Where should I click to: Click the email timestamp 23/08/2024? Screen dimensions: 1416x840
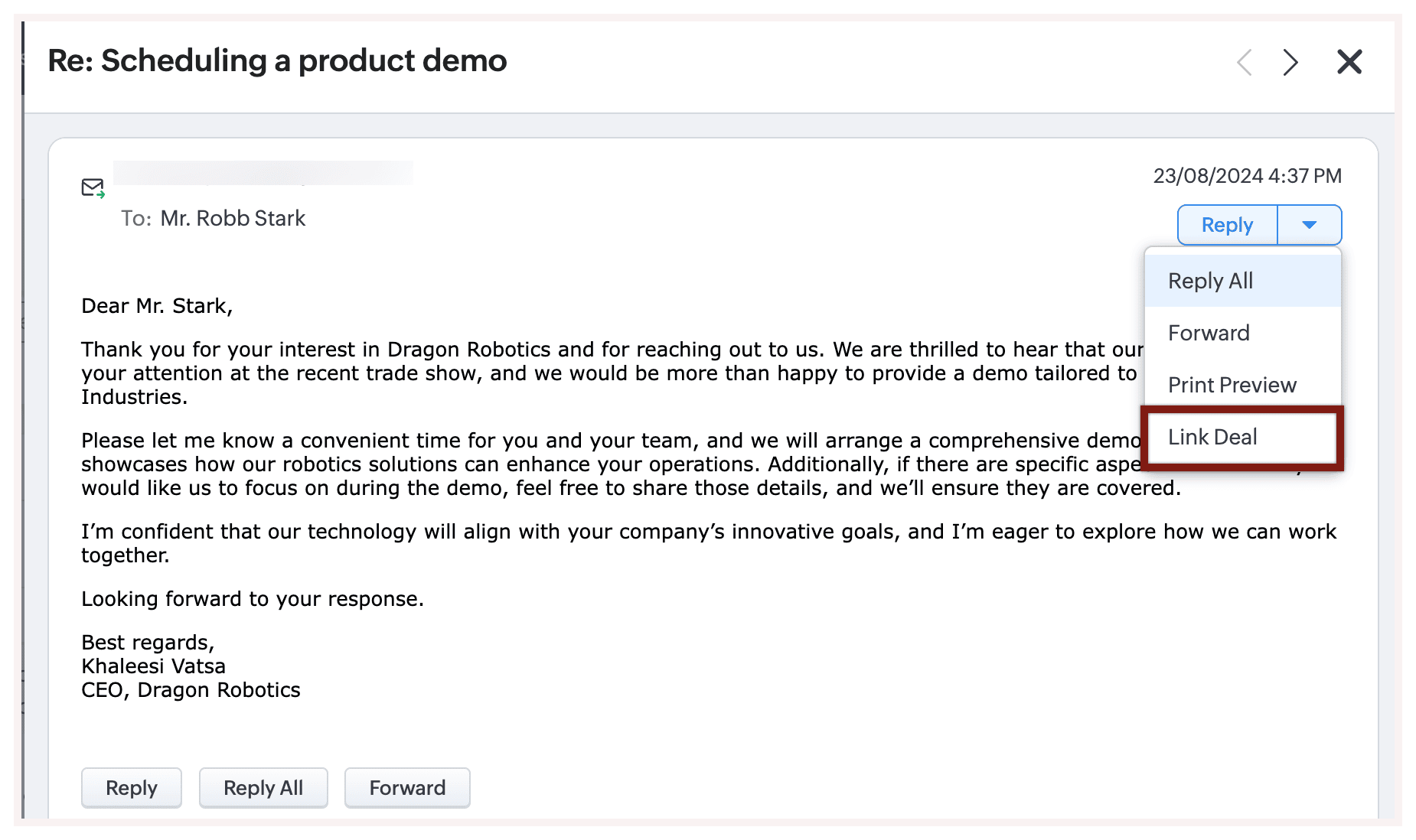(1247, 176)
